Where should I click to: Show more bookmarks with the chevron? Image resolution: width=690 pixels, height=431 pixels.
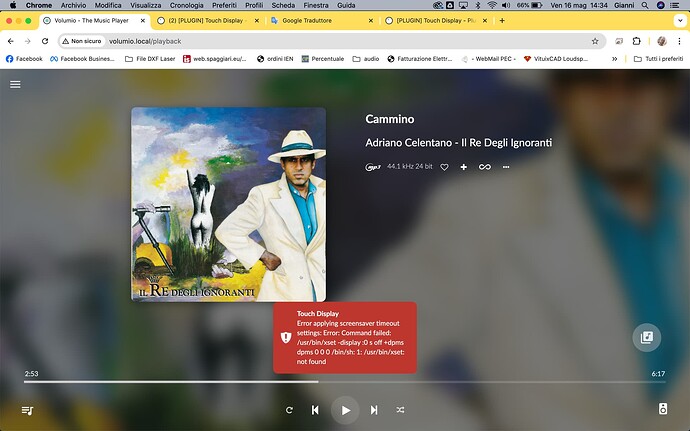pos(614,59)
